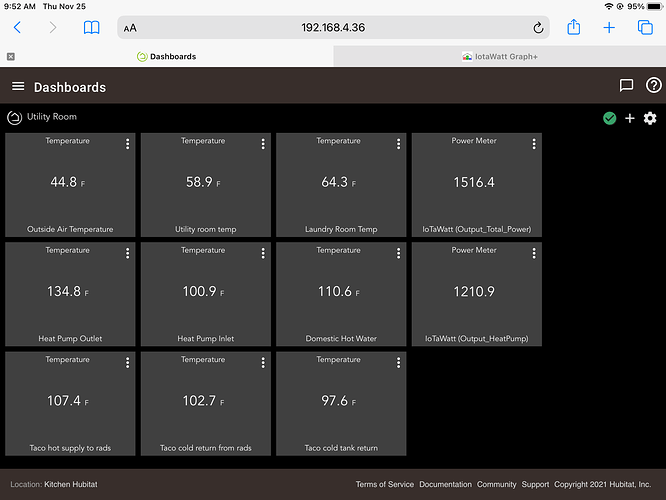Image resolution: width=666 pixels, height=500 pixels.
Task: Open the AA reader view menu
Action: (x=130, y=28)
